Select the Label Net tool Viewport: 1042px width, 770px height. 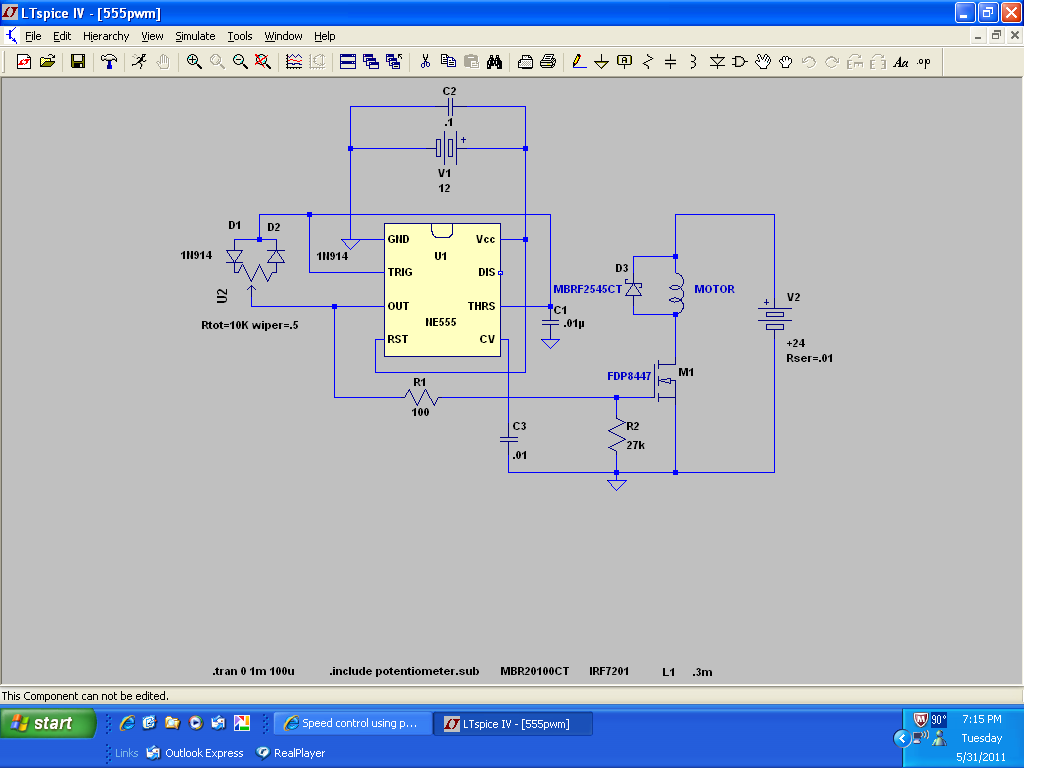click(x=625, y=62)
